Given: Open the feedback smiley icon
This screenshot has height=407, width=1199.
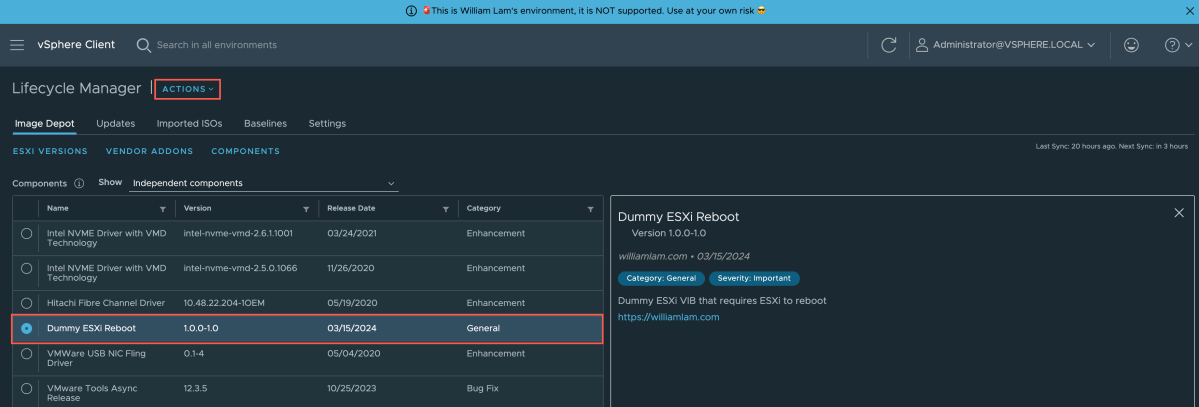Looking at the screenshot, I should 1131,45.
